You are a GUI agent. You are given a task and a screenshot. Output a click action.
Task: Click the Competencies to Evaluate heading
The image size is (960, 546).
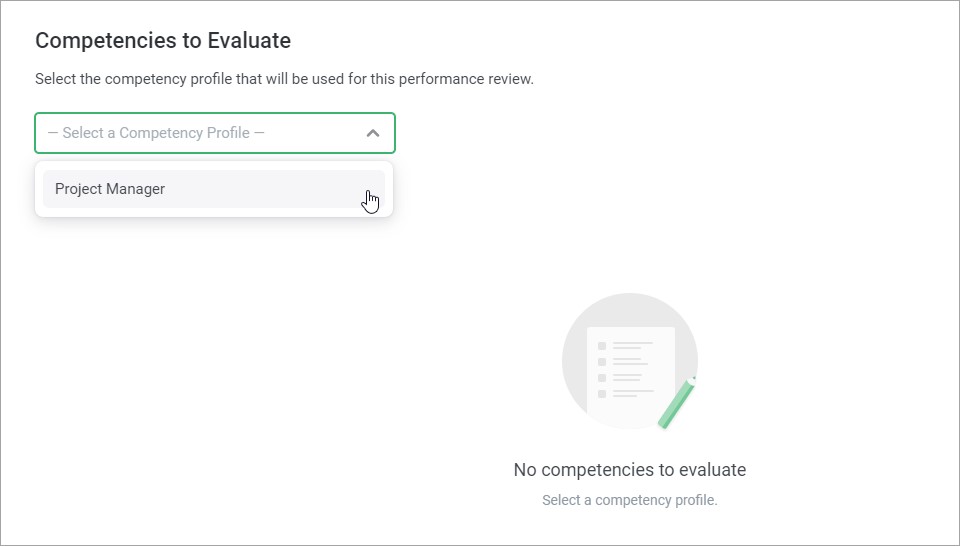coord(163,41)
